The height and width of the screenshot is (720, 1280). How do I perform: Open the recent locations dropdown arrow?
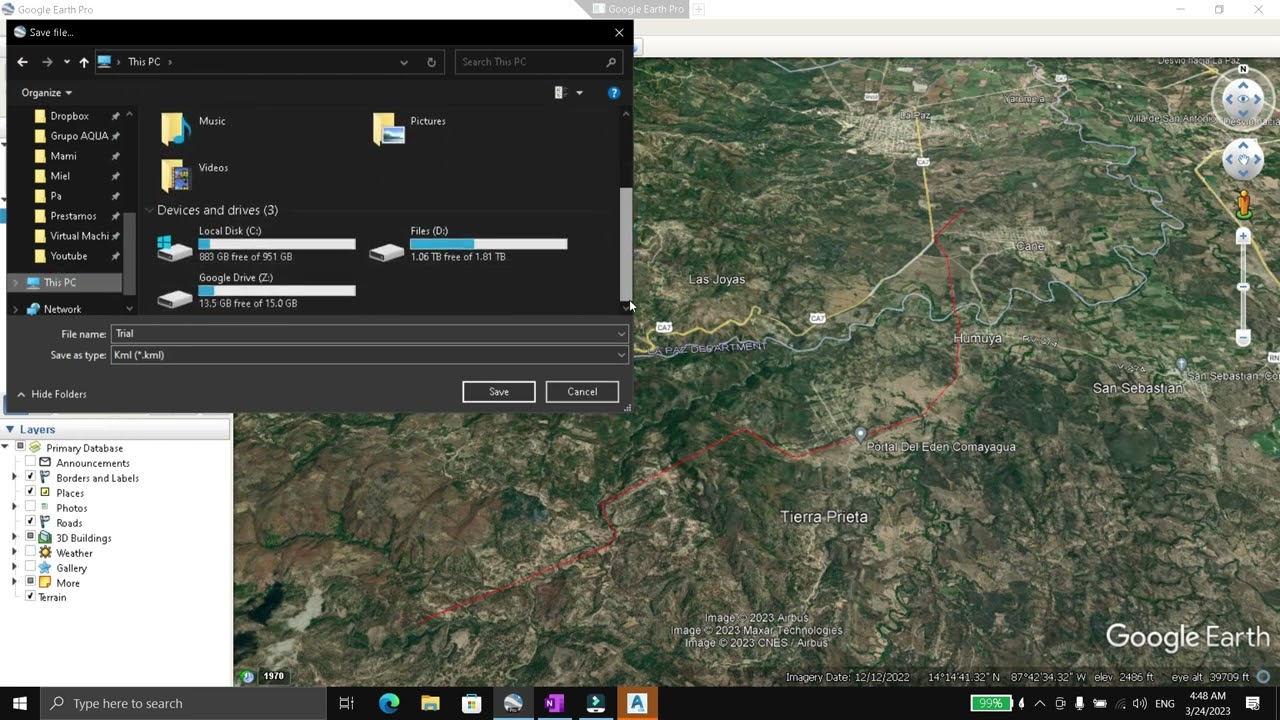[67, 62]
